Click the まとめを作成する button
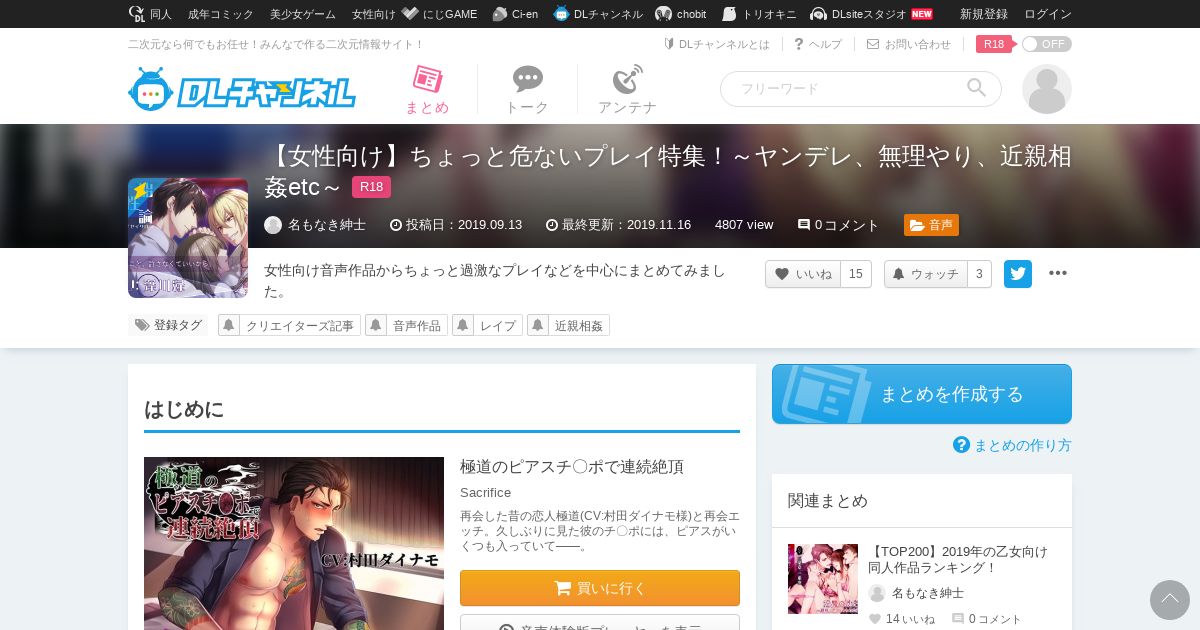The image size is (1200, 630). pos(922,394)
